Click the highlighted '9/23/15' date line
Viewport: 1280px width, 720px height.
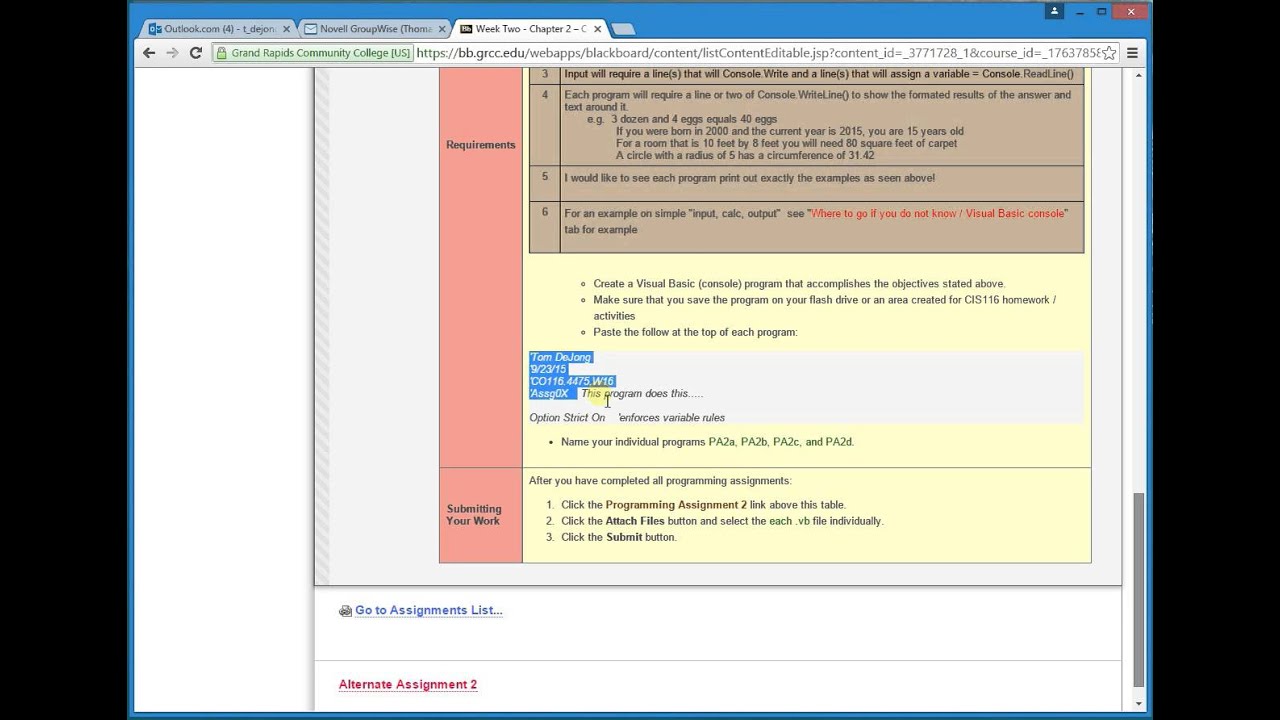pos(548,369)
